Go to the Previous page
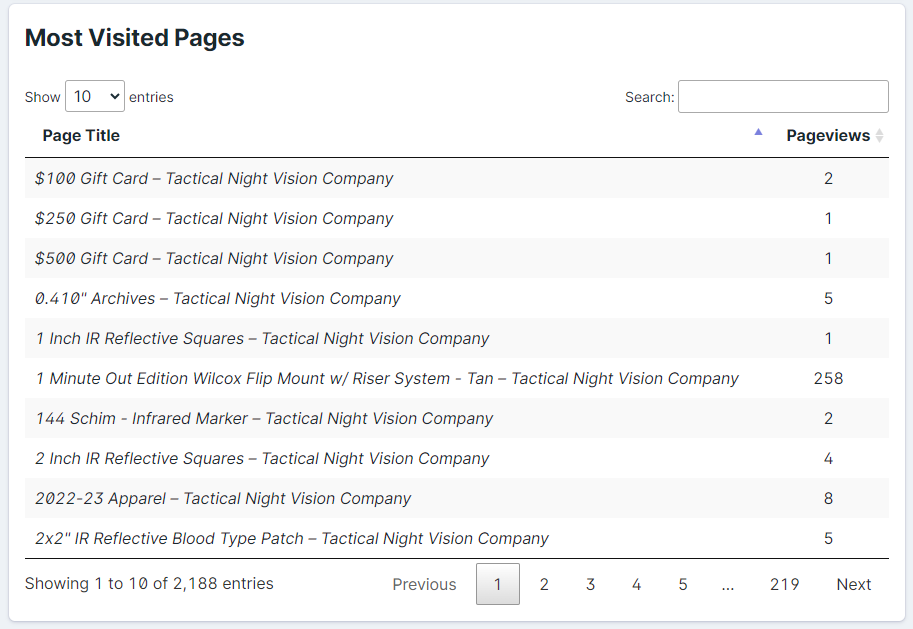Screen dimensions: 913x629 (x=424, y=584)
